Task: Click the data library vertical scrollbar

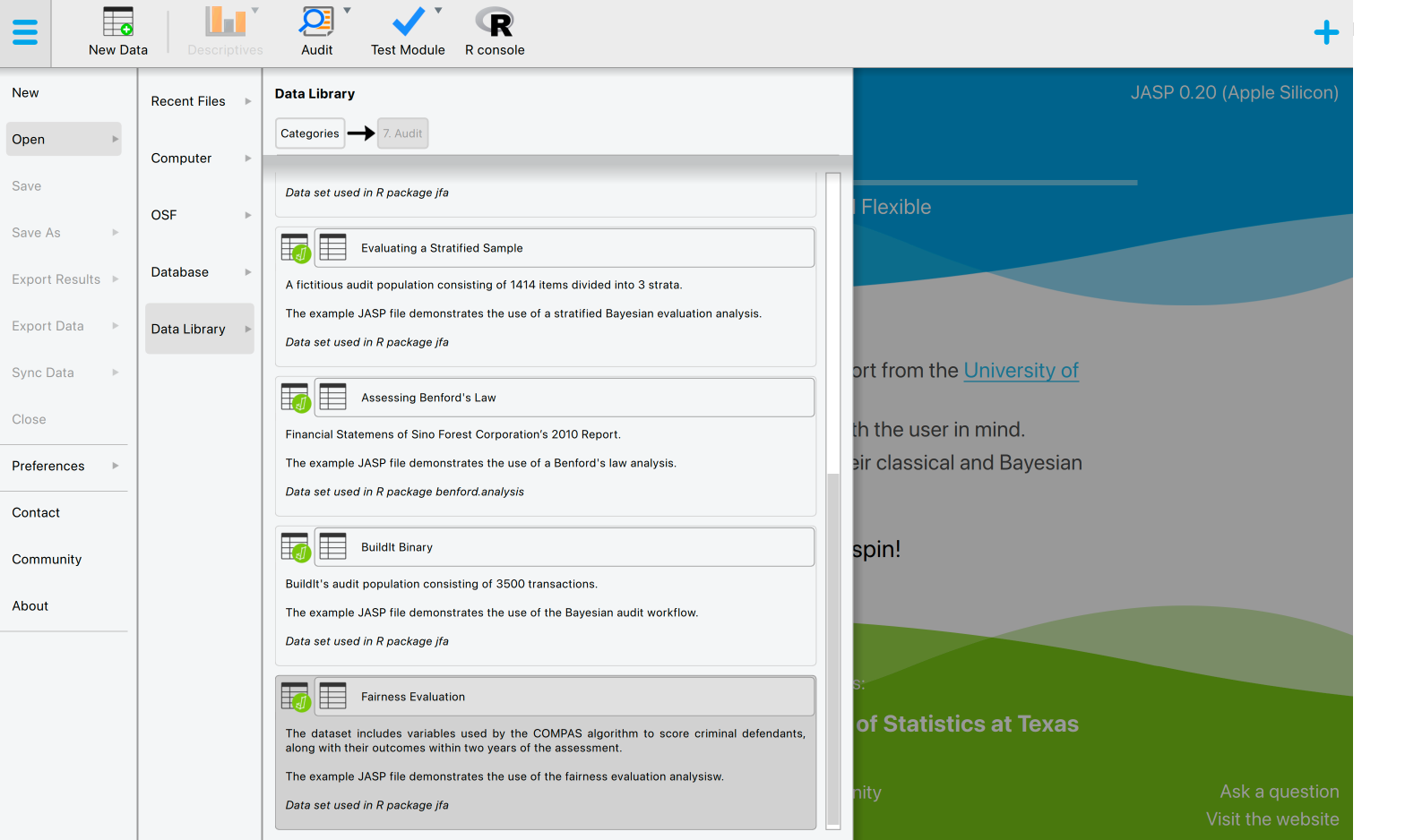Action: click(833, 649)
